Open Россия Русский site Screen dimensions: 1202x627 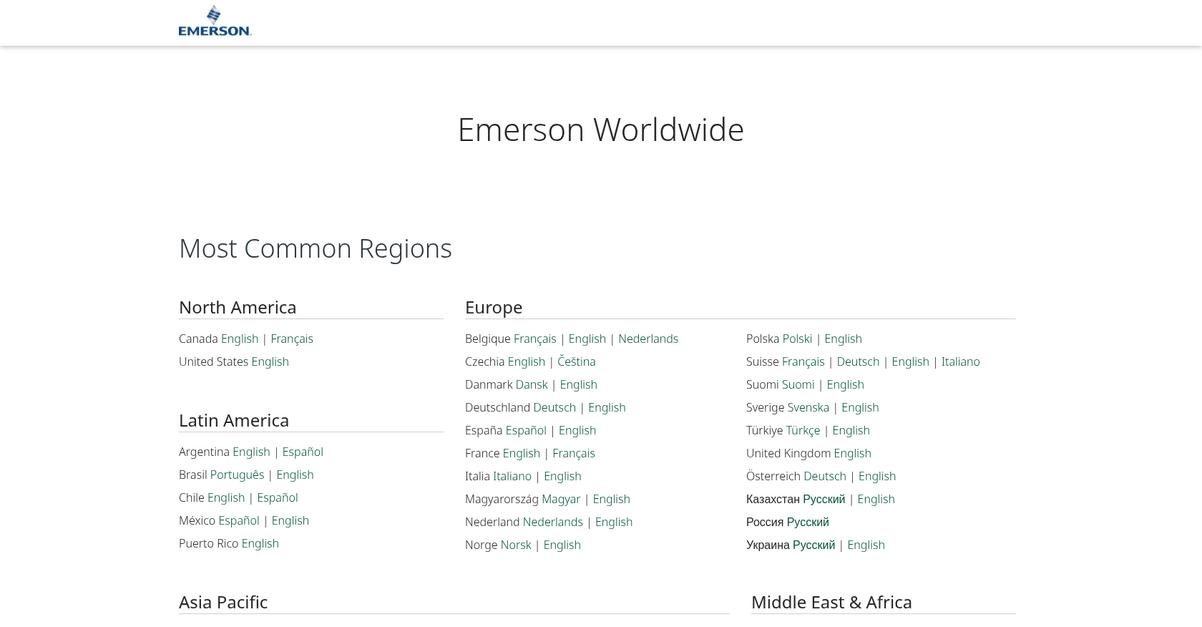[x=808, y=523]
